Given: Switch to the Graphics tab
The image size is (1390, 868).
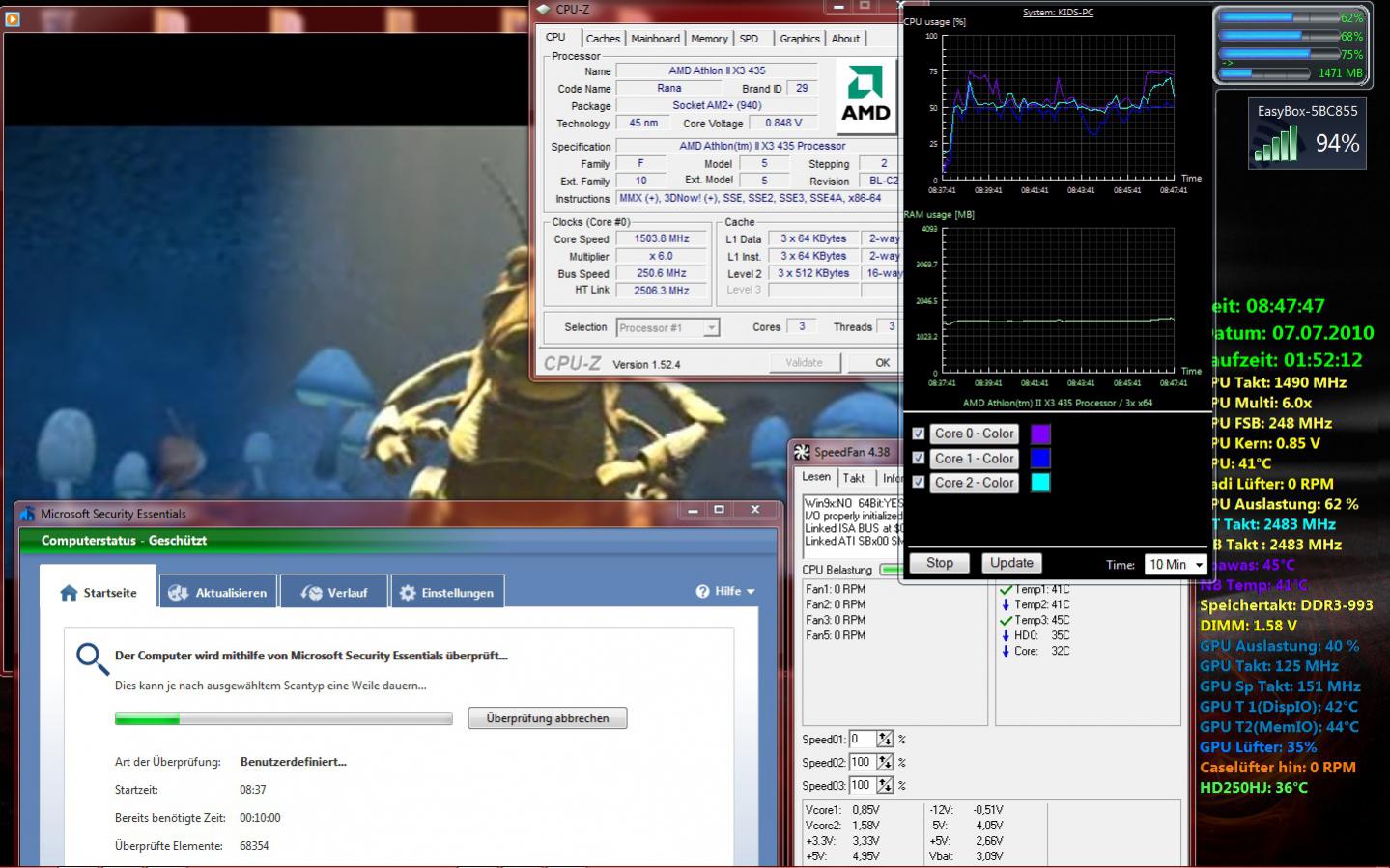Looking at the screenshot, I should (x=800, y=39).
